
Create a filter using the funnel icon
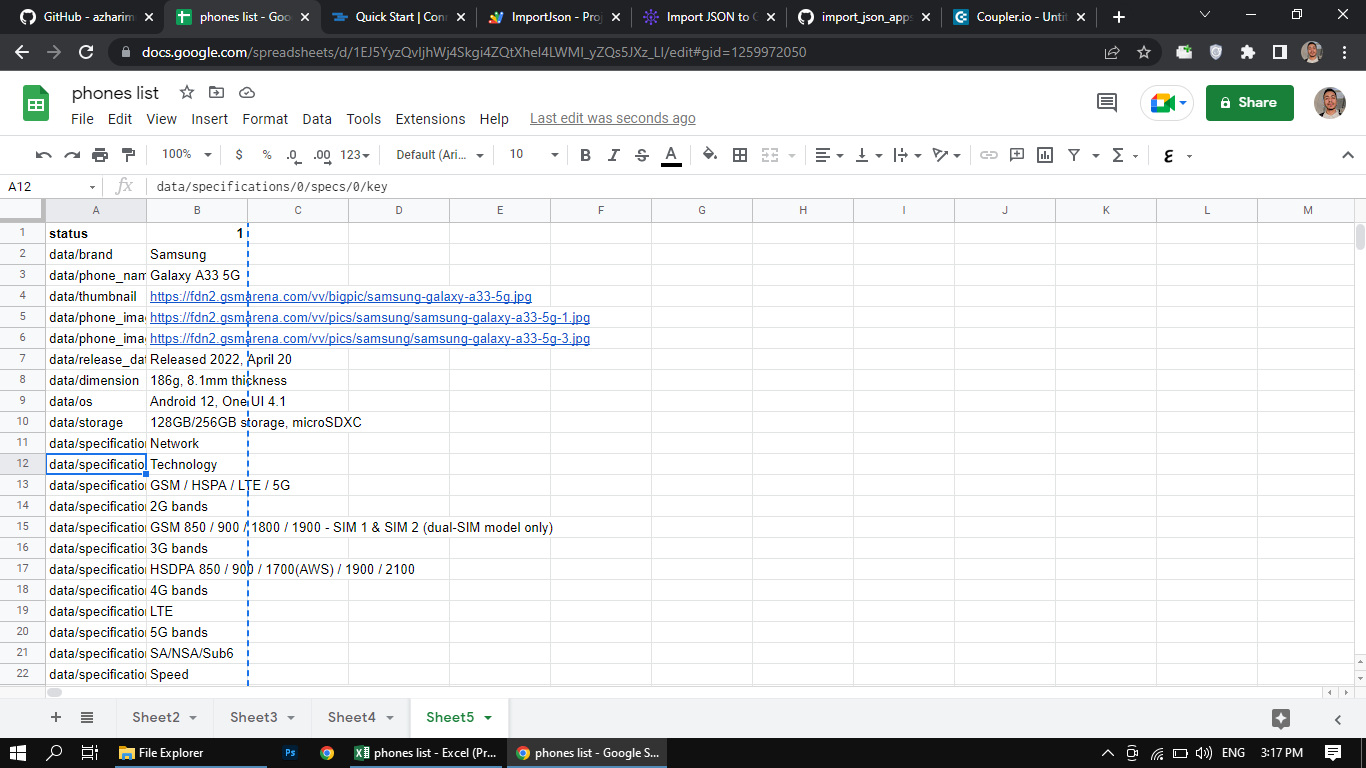pos(1072,155)
